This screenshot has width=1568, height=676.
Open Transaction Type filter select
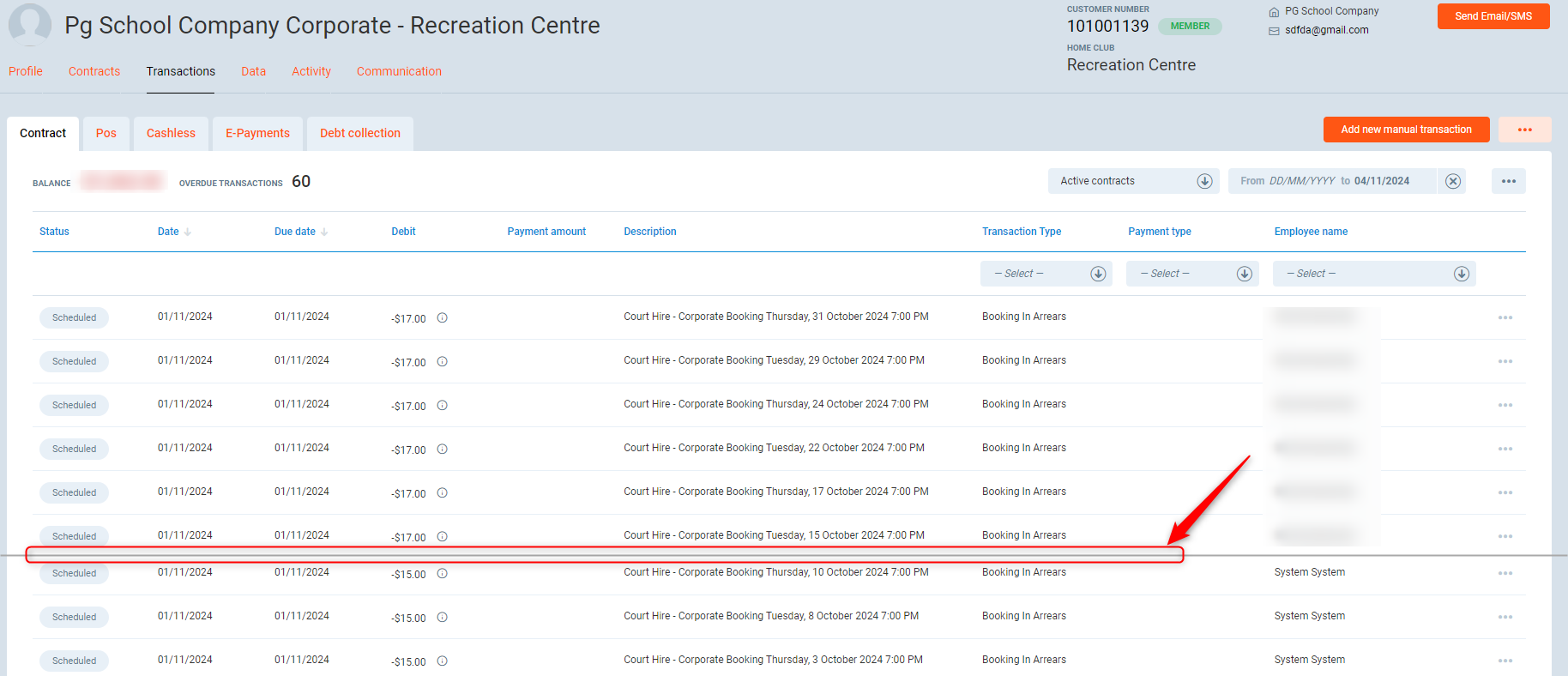click(x=1046, y=274)
